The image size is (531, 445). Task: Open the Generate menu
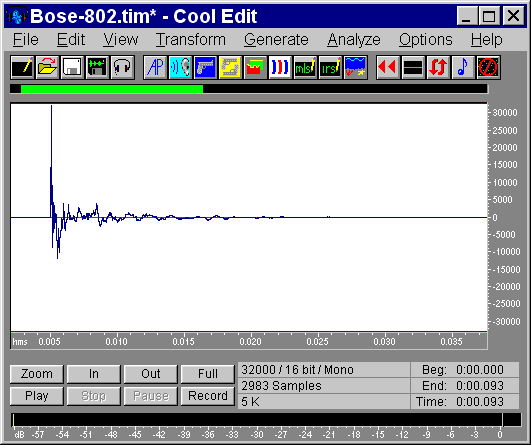tap(276, 40)
